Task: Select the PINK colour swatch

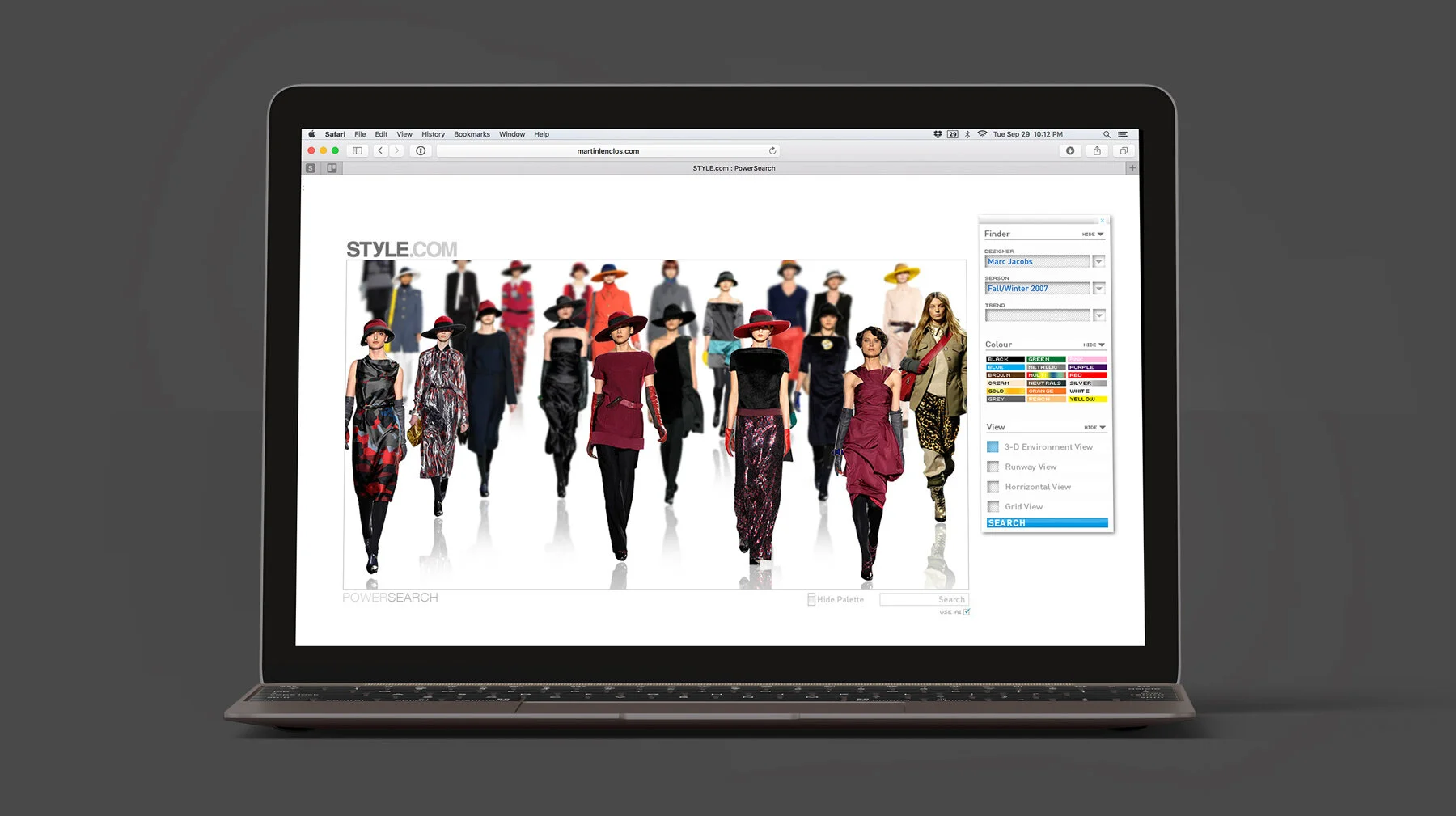Action: [x=1087, y=359]
